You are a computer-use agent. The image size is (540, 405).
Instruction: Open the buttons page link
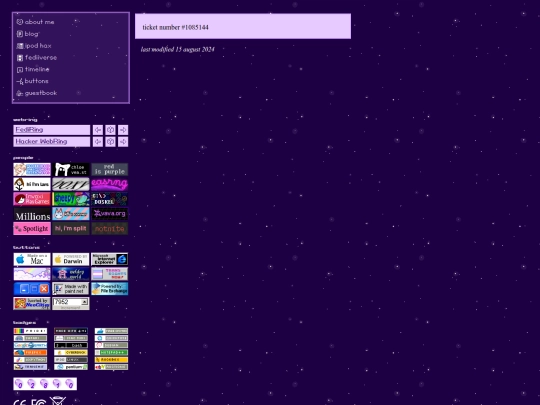click(x=32, y=81)
